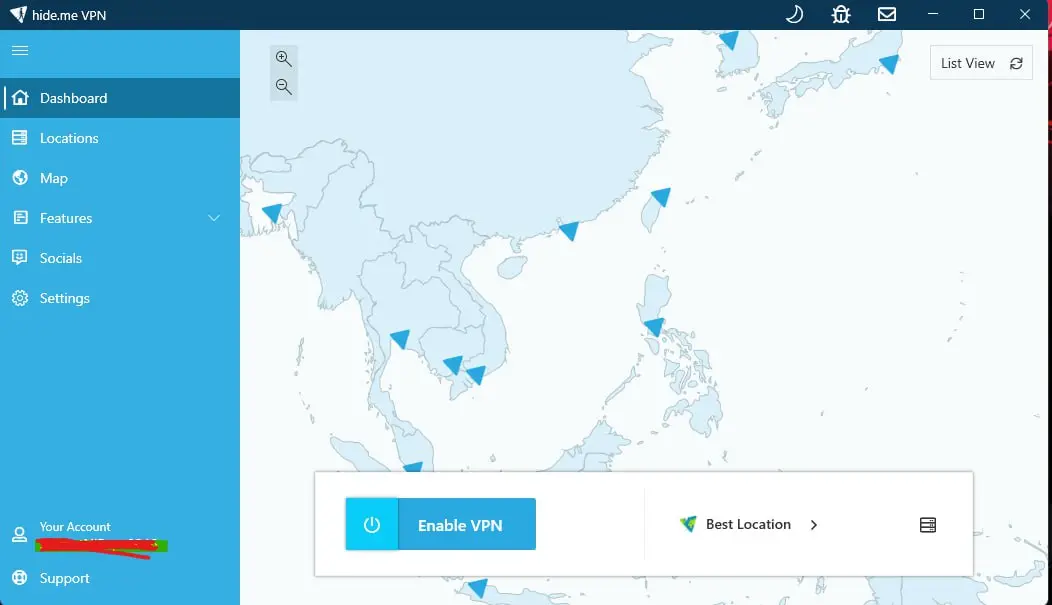Click the Features list icon
Screen dimensions: 1052x605
click(x=20, y=217)
